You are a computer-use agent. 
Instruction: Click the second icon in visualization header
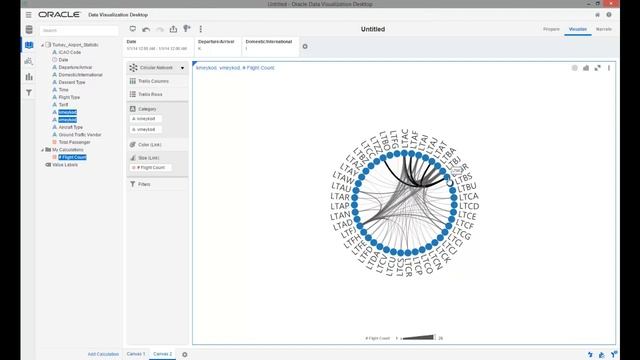(586, 68)
